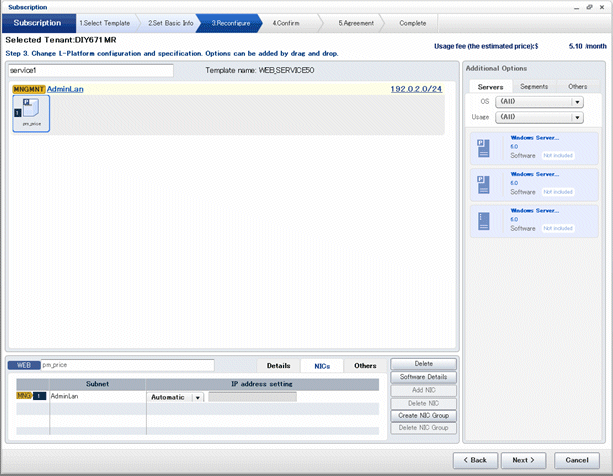This screenshot has height=476, width=613.
Task: Click the second Windows Server icon
Action: [x=481, y=183]
